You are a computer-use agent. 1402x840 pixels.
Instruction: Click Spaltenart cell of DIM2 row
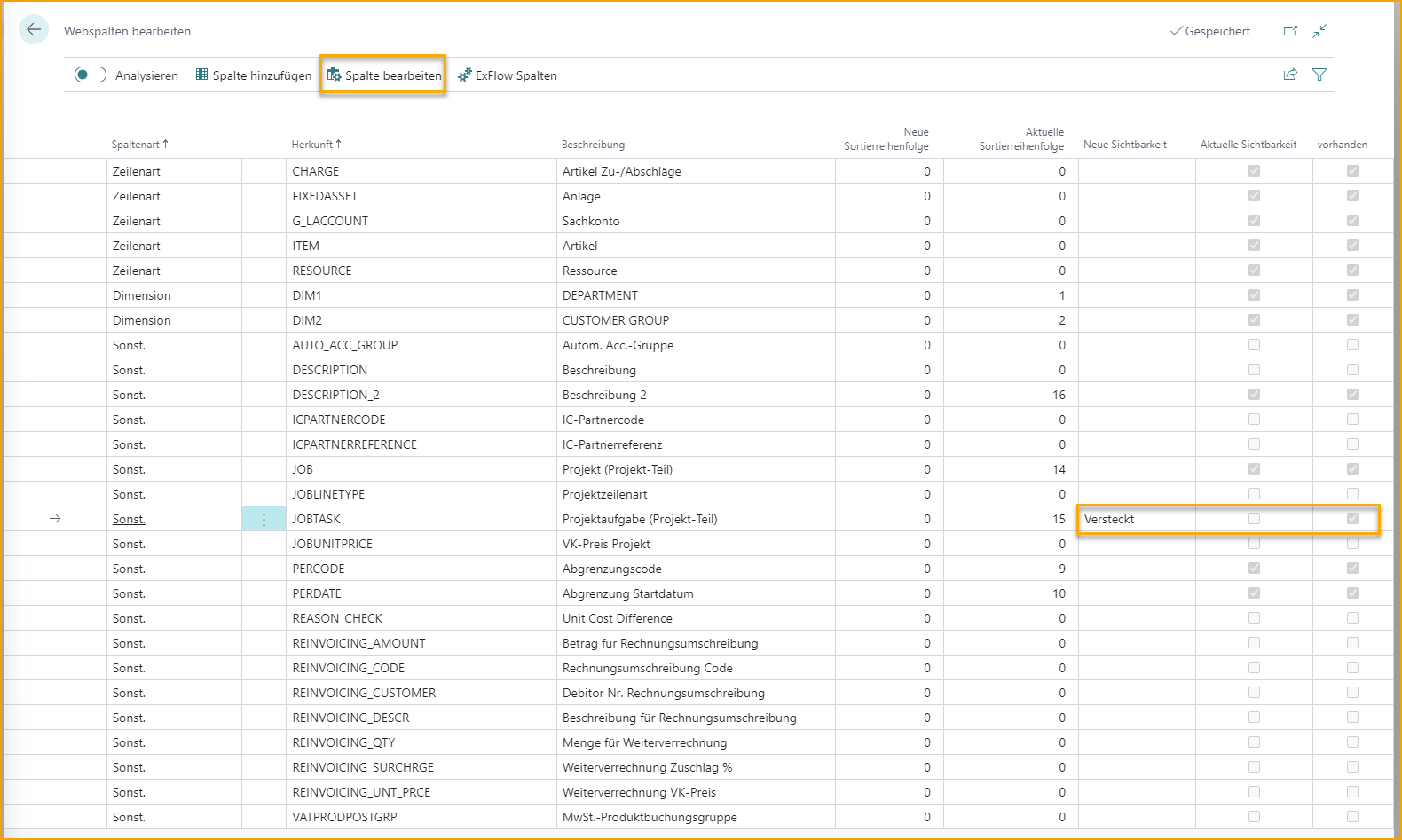pyautogui.click(x=174, y=320)
